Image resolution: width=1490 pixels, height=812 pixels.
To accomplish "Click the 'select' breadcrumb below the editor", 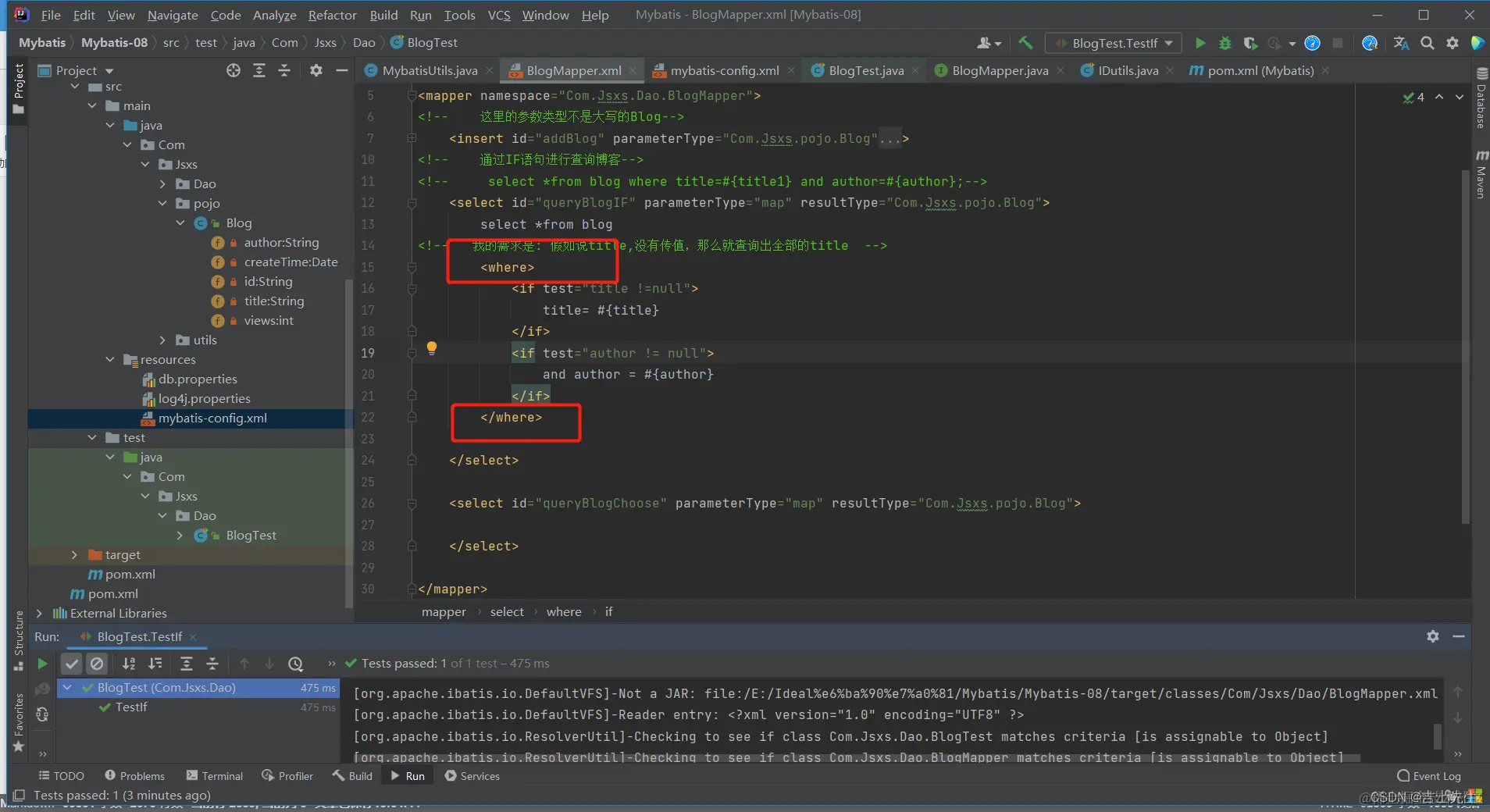I will (x=507, y=612).
